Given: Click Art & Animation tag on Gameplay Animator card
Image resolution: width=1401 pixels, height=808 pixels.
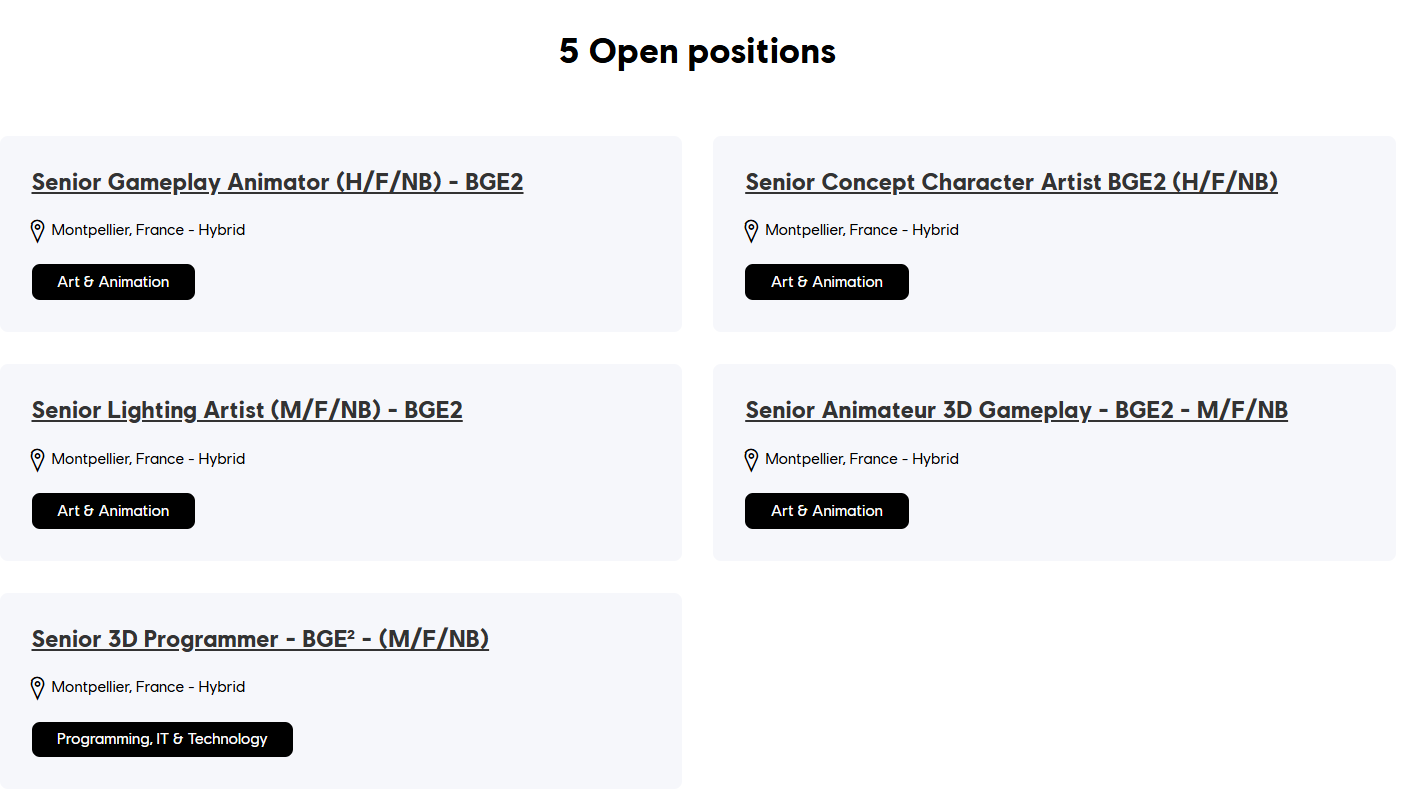Looking at the screenshot, I should click(x=113, y=282).
